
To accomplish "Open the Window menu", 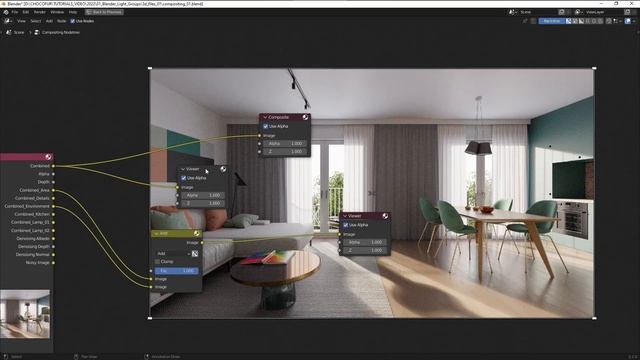I will pyautogui.click(x=57, y=12).
